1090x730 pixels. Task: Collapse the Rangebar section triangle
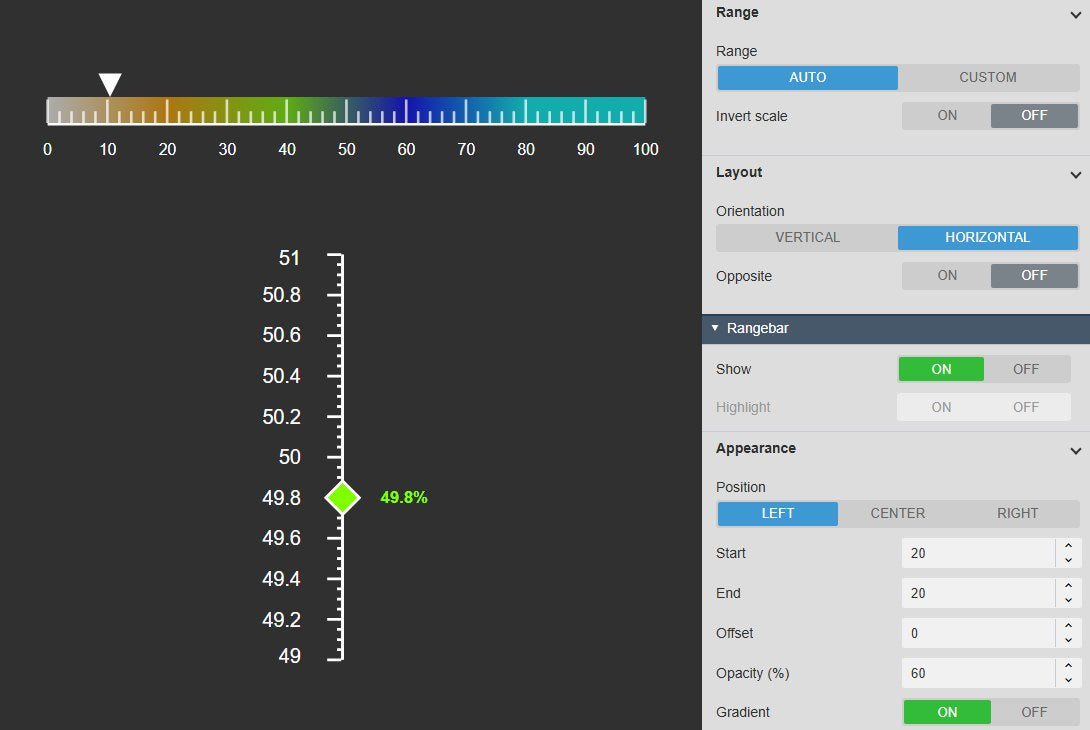pyautogui.click(x=715, y=328)
